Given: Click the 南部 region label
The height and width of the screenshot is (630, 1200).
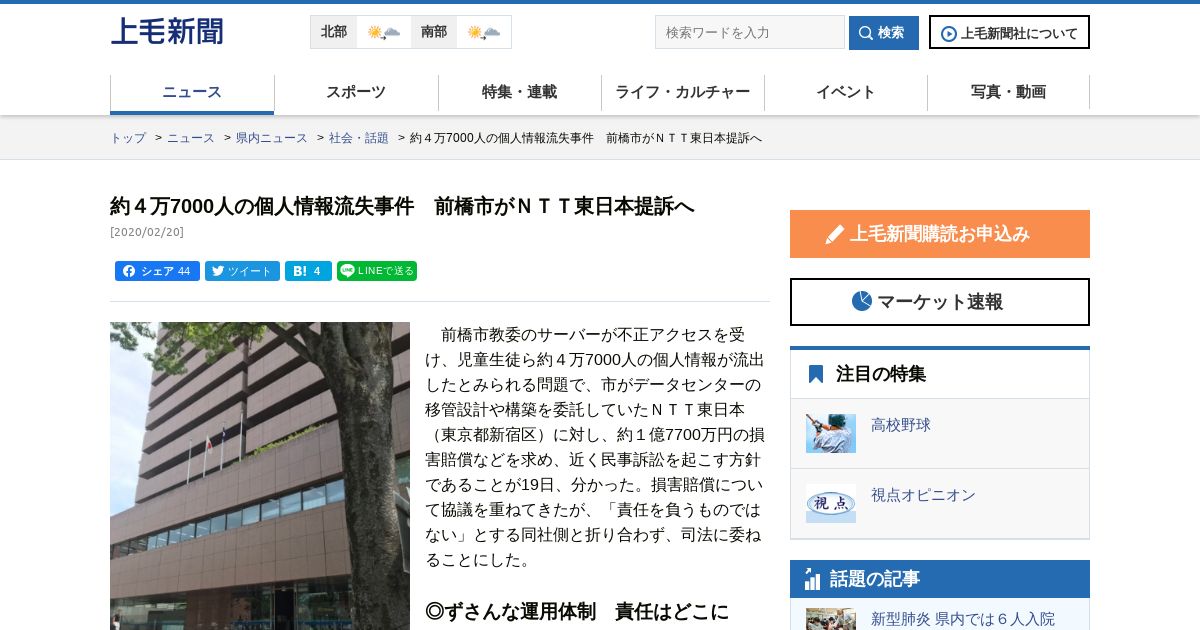Looking at the screenshot, I should point(434,32).
